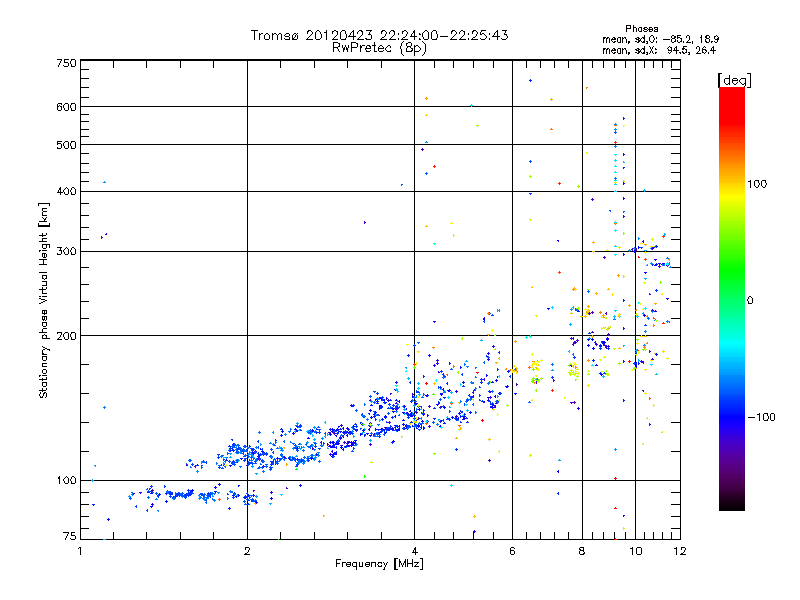Click the x-axis tick label '6'
The height and width of the screenshot is (600, 800).
tap(512, 551)
